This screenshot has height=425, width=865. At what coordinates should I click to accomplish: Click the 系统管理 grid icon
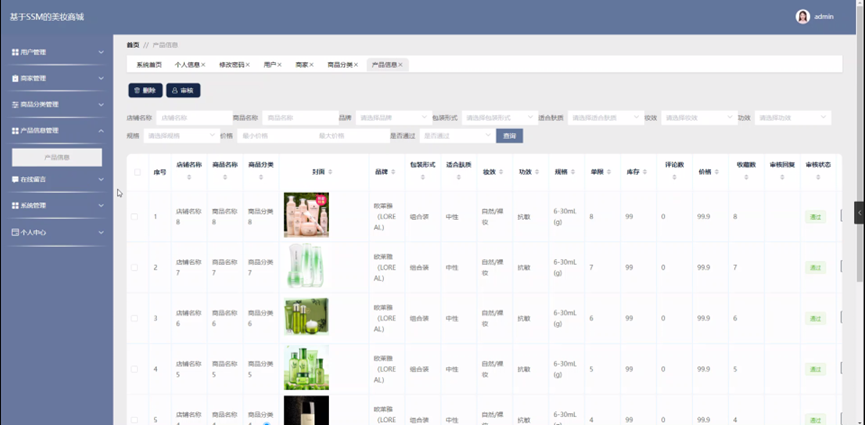[x=15, y=205]
